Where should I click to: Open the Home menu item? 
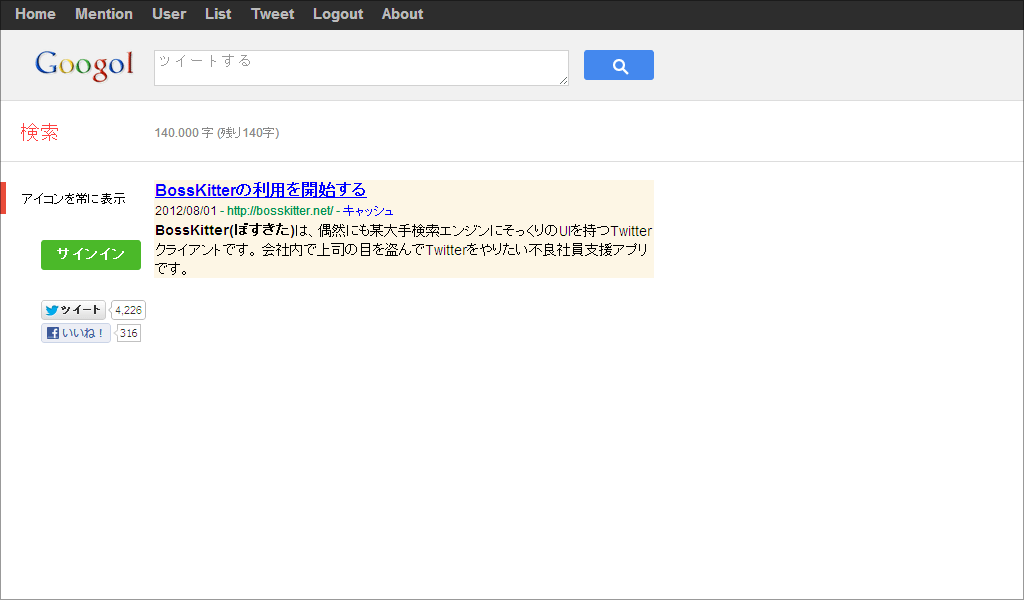coord(35,14)
